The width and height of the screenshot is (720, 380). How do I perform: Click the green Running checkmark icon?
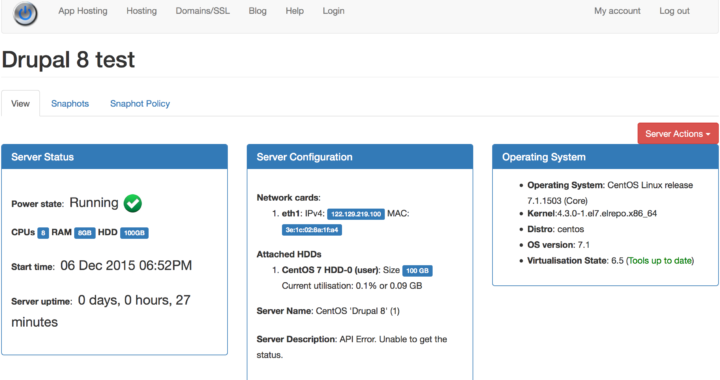(133, 203)
